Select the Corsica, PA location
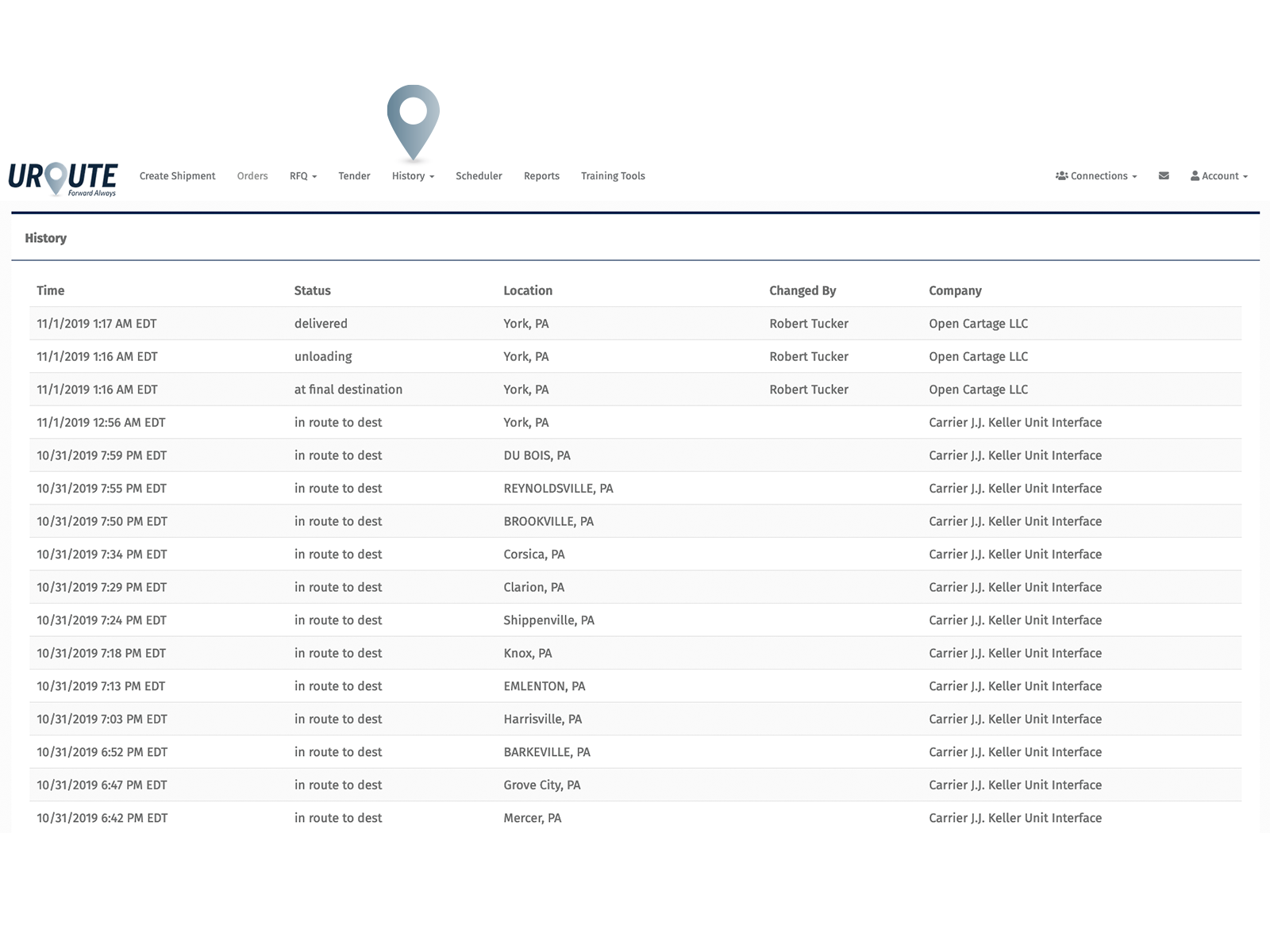 [534, 555]
